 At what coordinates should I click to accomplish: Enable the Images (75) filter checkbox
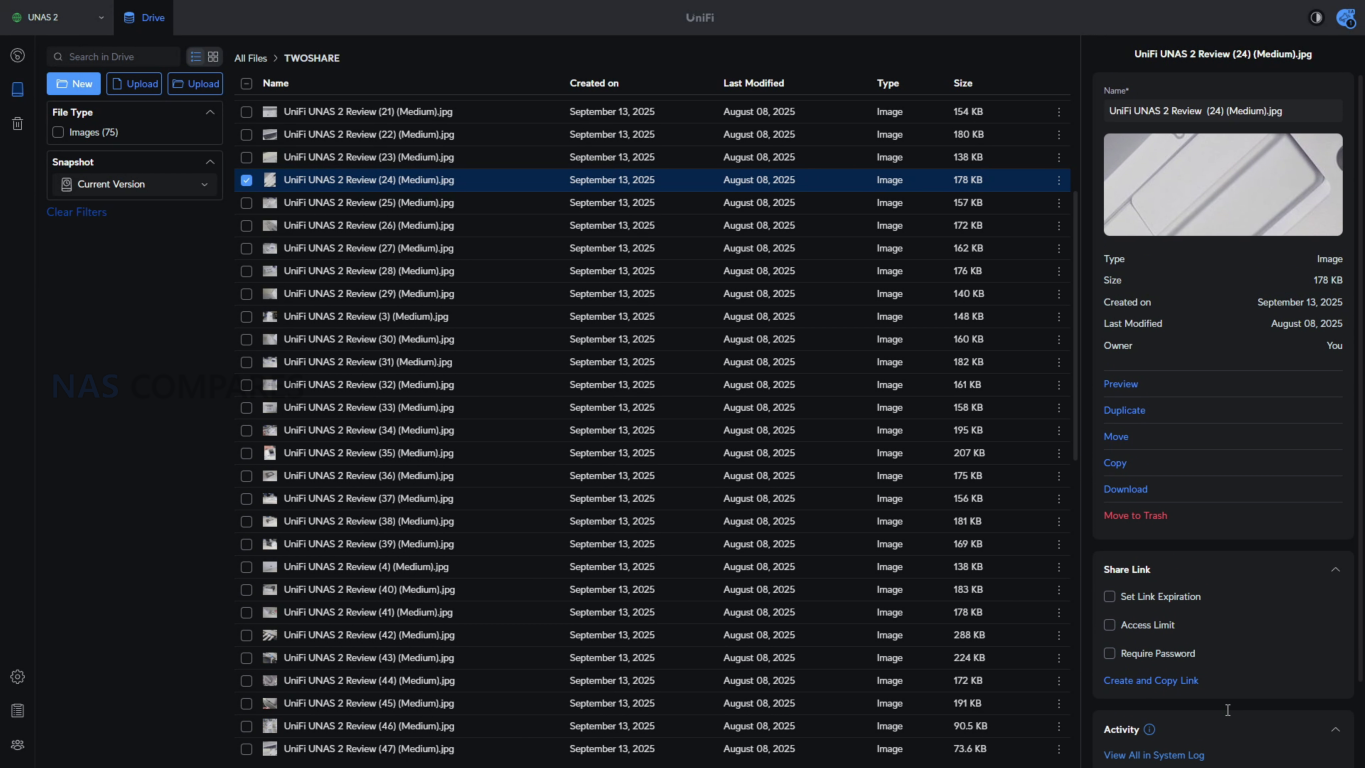coord(58,132)
